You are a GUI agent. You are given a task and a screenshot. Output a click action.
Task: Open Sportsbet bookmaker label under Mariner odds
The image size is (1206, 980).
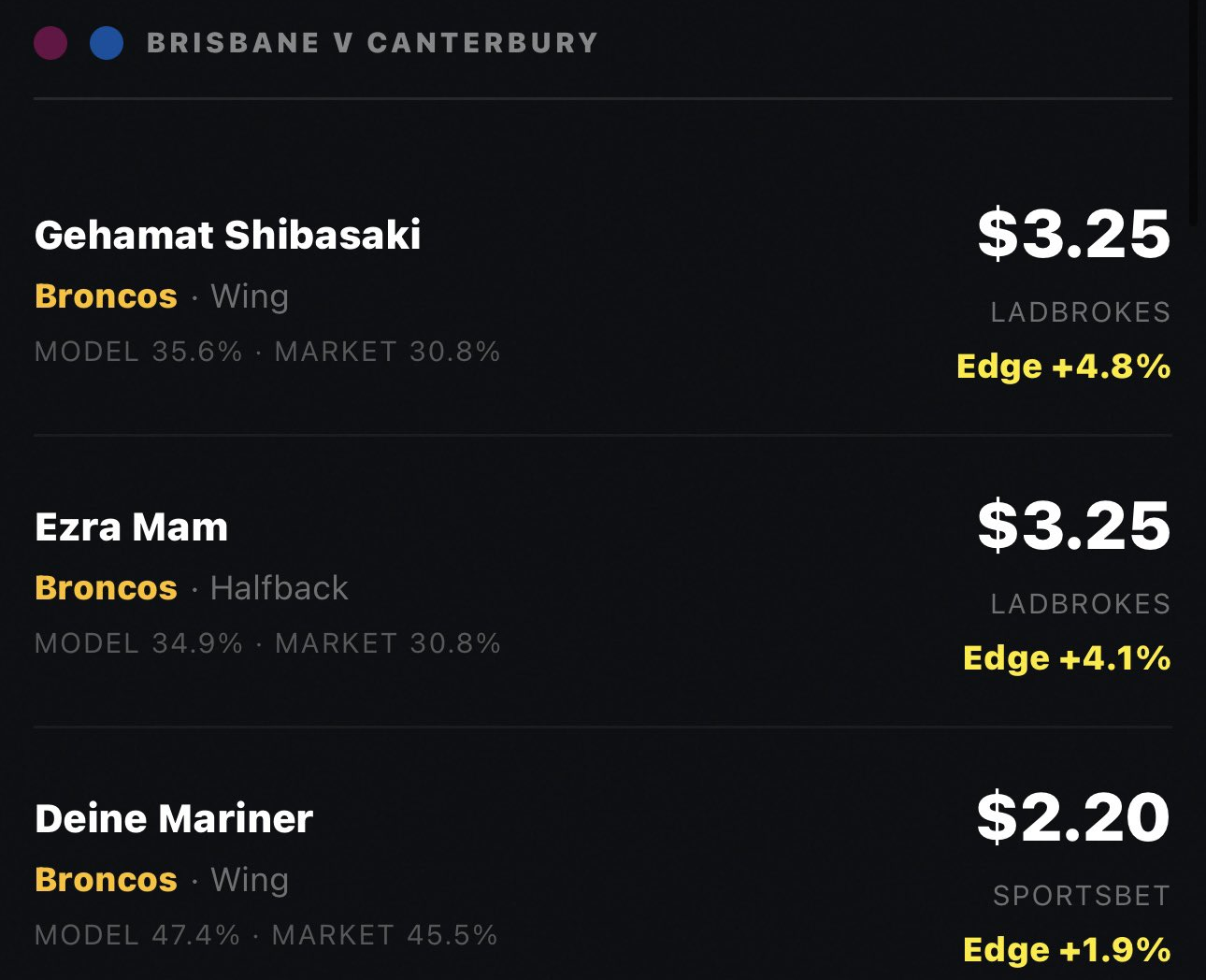point(1082,896)
